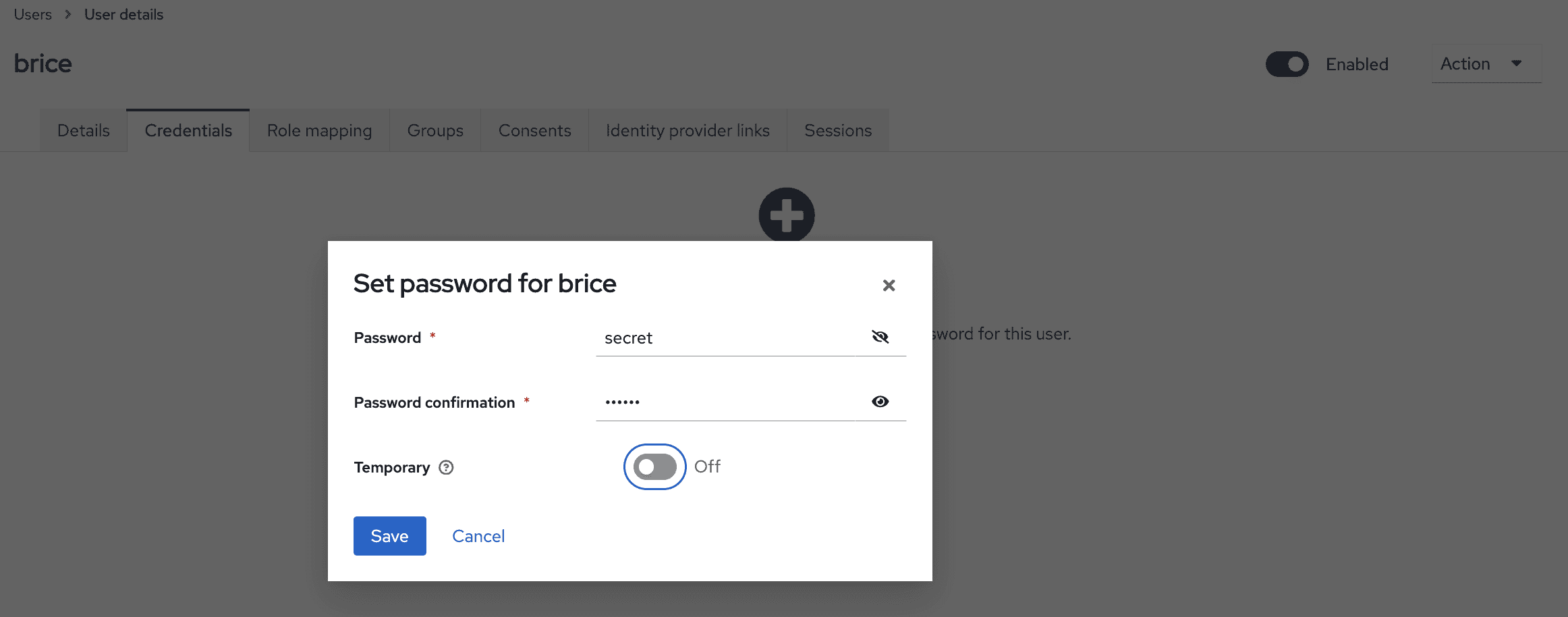View the Sessions tab
This screenshot has height=617, width=1568.
(838, 130)
